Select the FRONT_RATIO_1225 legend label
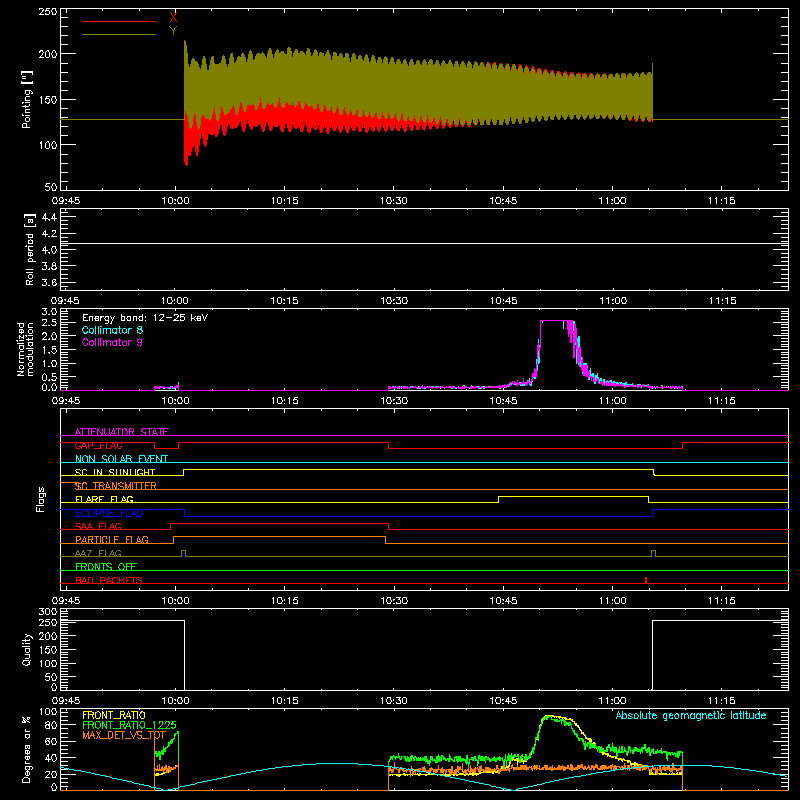 tap(129, 725)
